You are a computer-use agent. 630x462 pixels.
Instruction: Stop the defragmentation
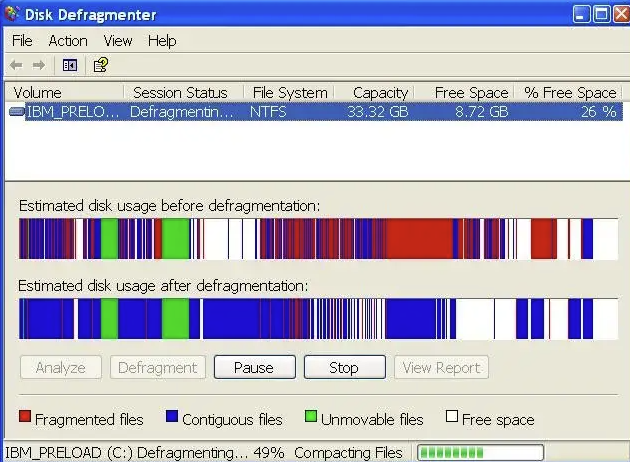point(344,367)
